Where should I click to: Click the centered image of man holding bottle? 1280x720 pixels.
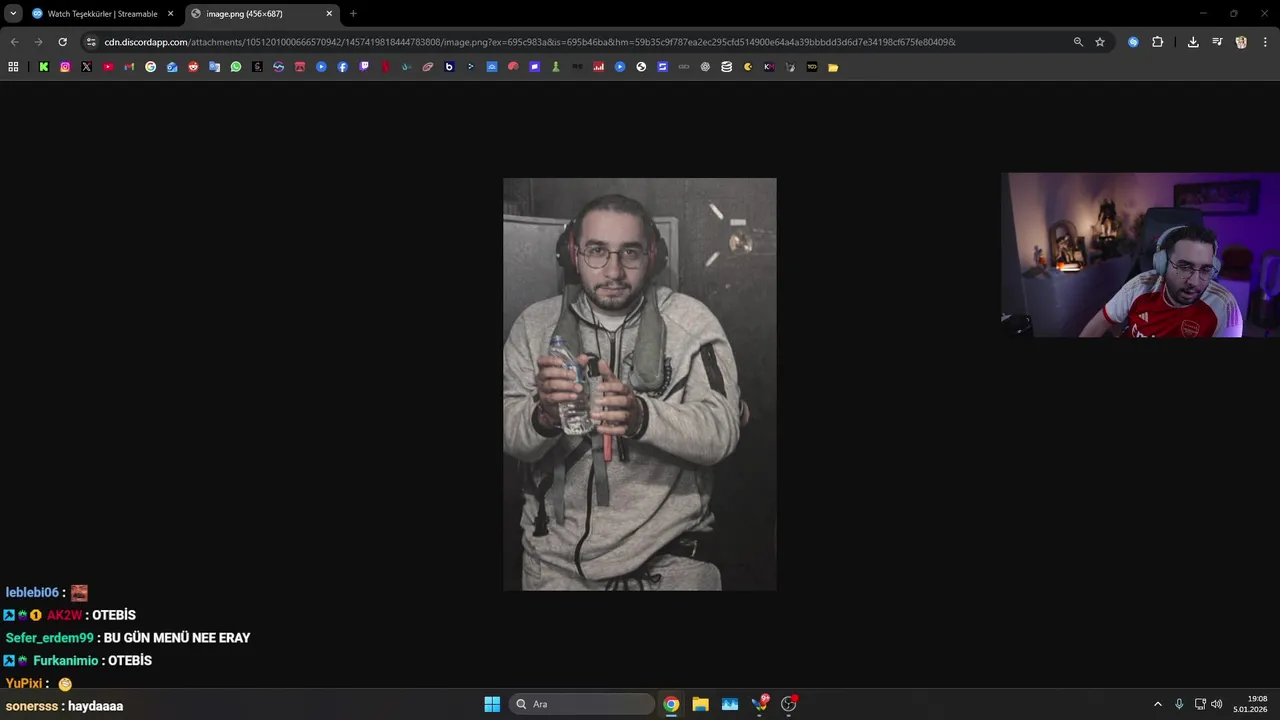pyautogui.click(x=640, y=384)
